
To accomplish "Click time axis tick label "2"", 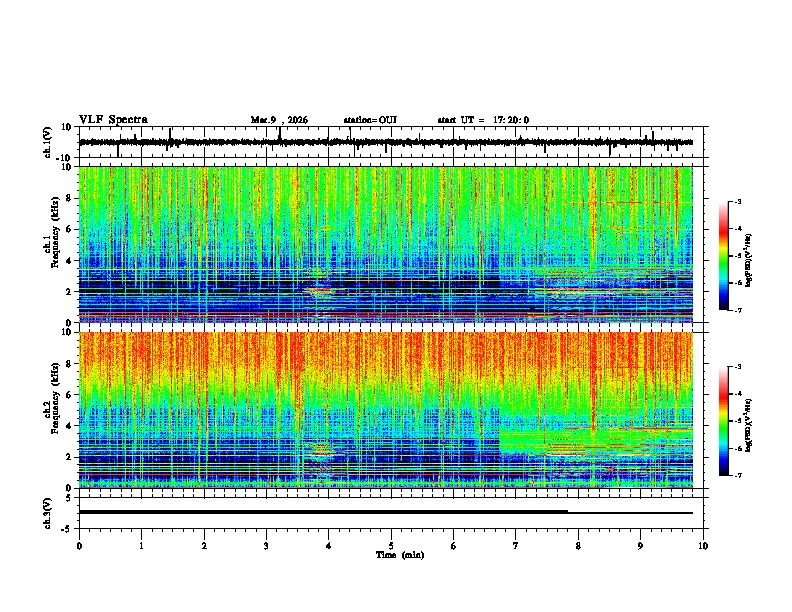I will coord(204,546).
